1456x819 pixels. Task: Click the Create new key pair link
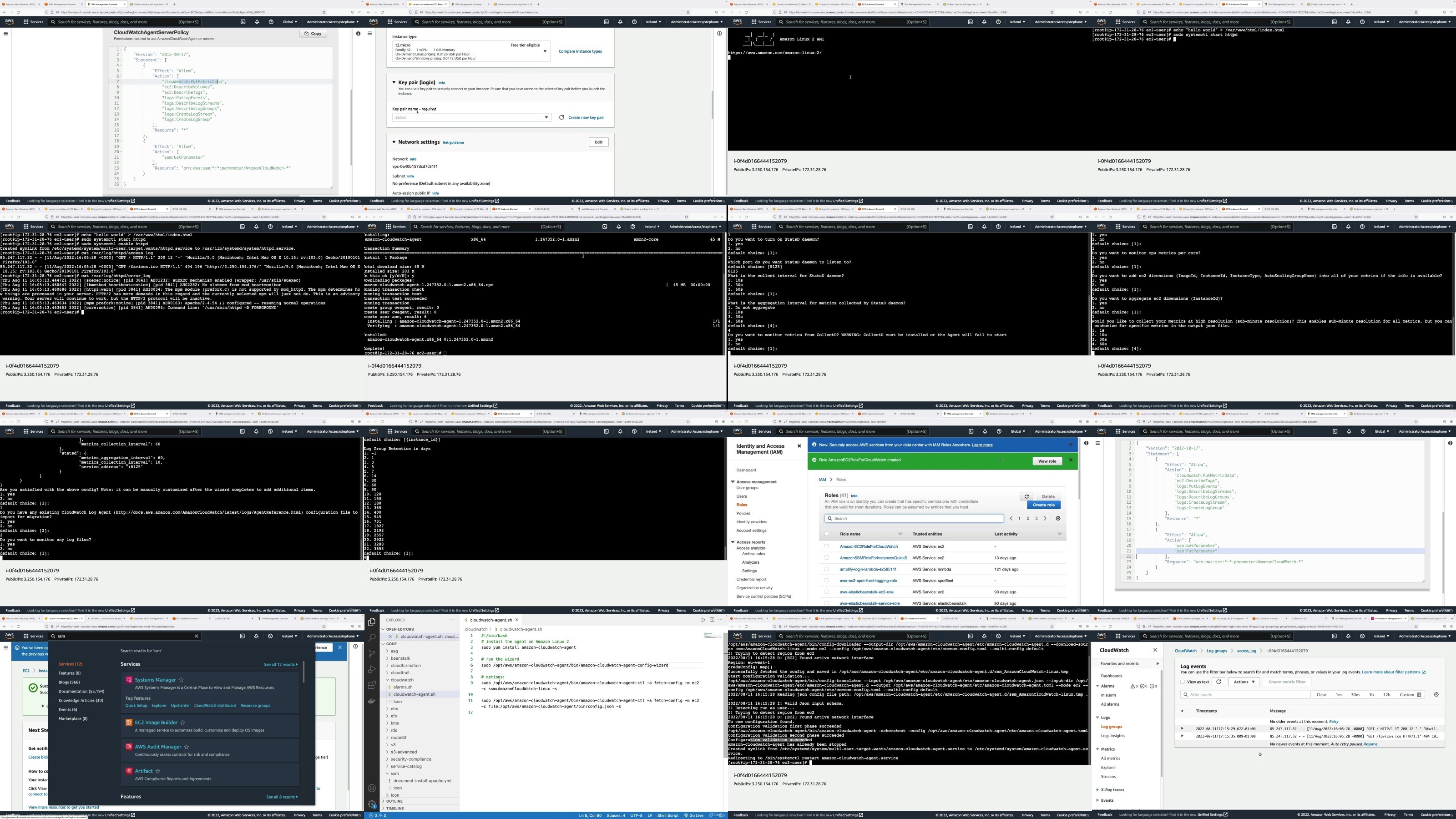586,117
